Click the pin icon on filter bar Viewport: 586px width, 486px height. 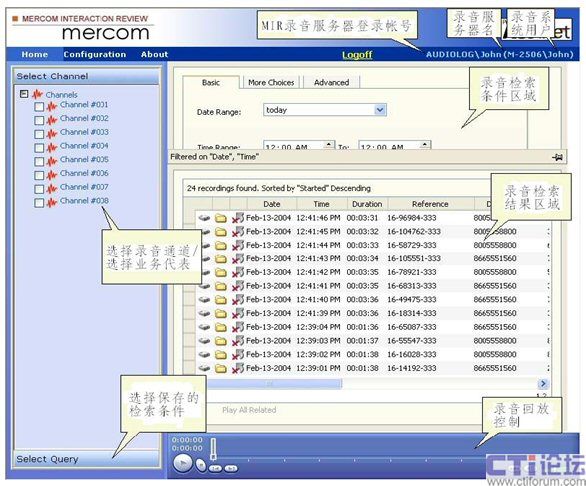[557, 157]
